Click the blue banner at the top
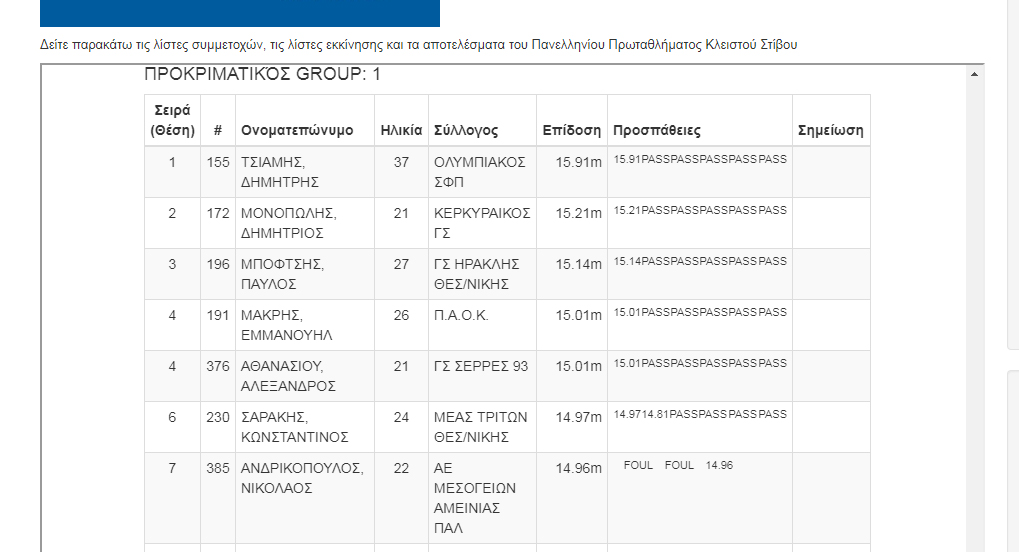 [240, 13]
